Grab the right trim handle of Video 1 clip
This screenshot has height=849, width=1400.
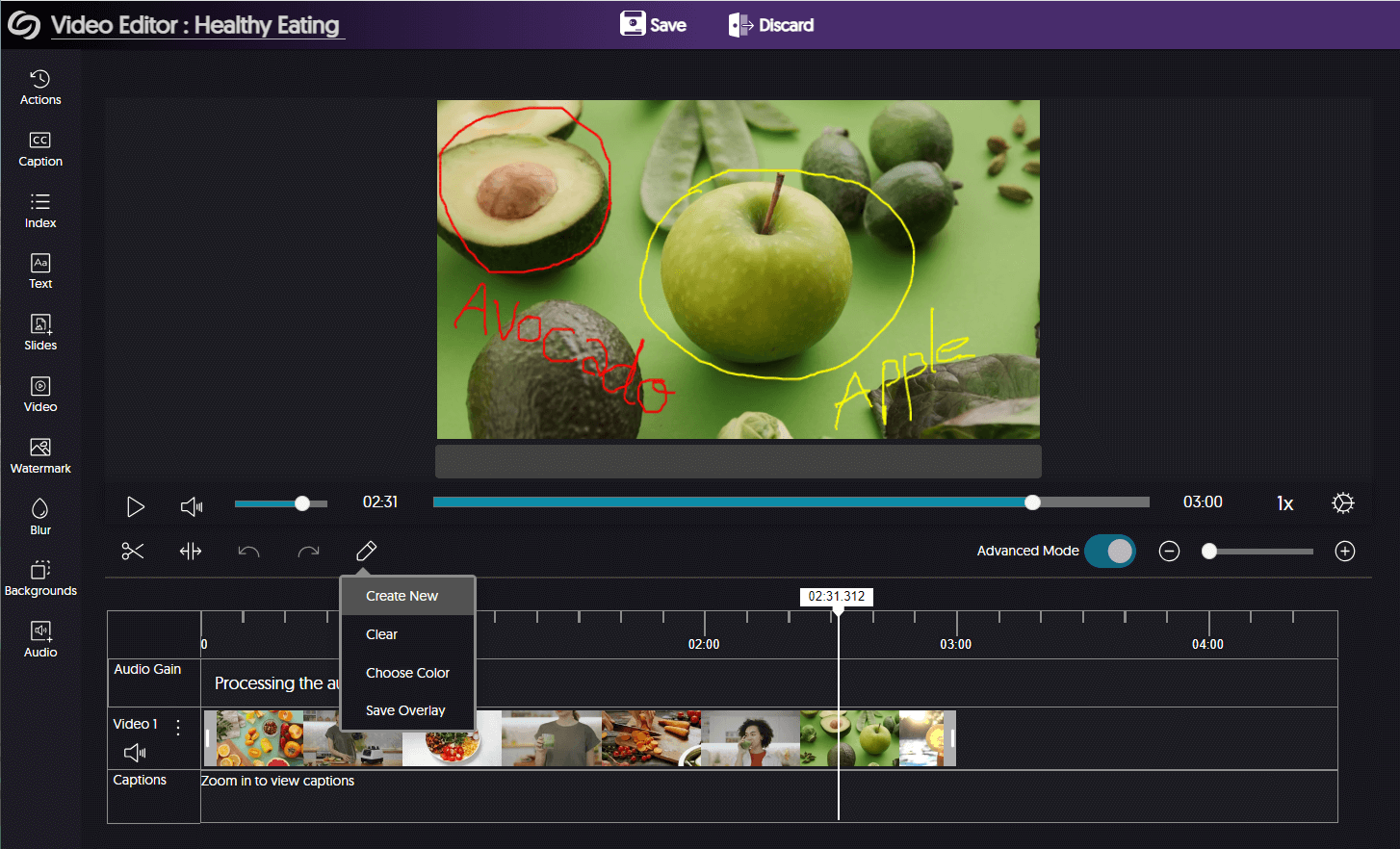[x=951, y=738]
